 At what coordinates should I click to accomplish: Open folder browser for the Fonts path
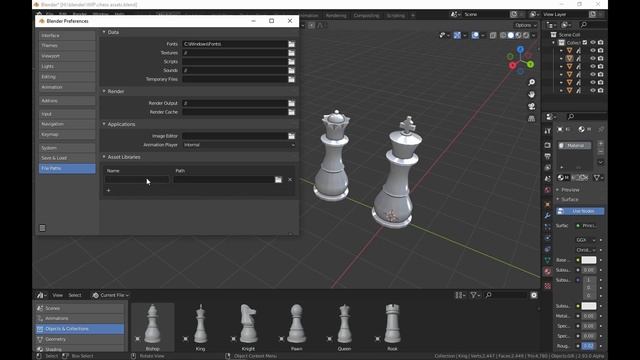pos(291,44)
